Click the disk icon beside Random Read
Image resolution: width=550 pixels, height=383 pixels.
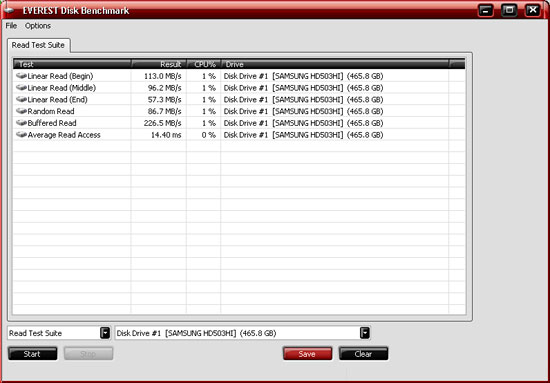click(21, 111)
